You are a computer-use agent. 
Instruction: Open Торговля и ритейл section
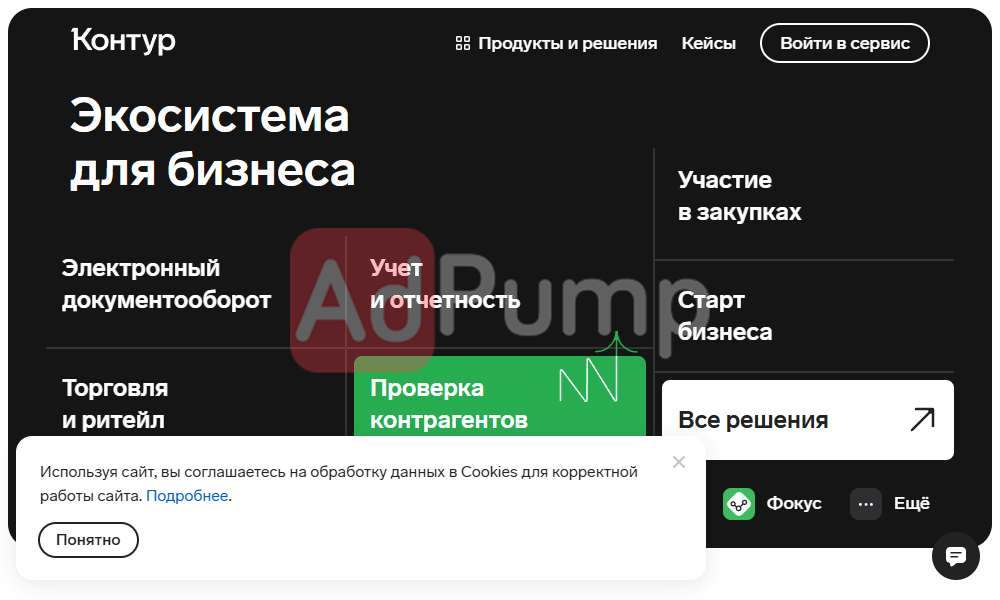pos(115,404)
